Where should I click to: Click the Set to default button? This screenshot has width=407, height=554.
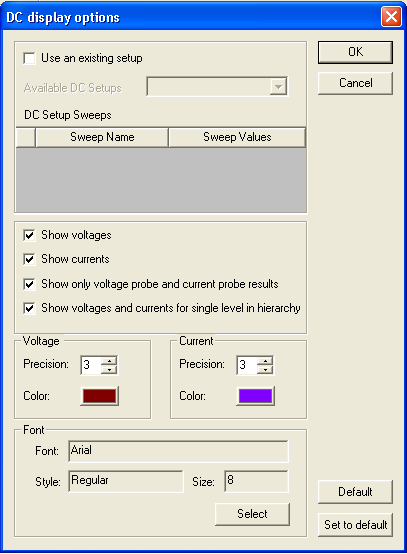pos(355,525)
